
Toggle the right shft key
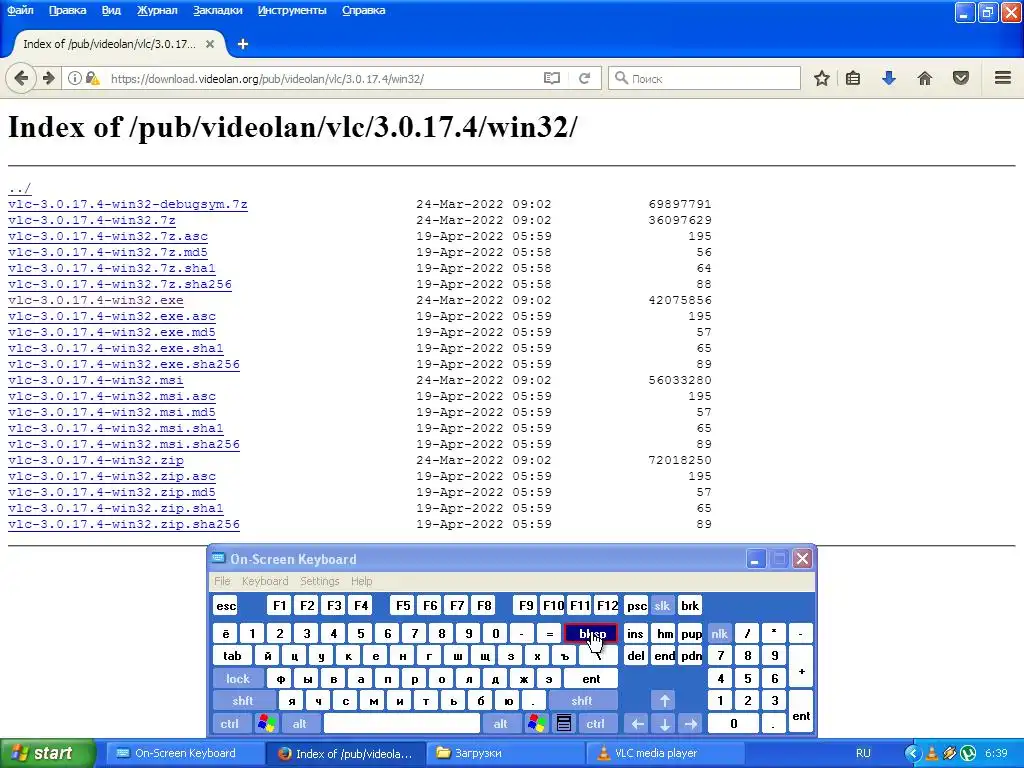point(583,701)
